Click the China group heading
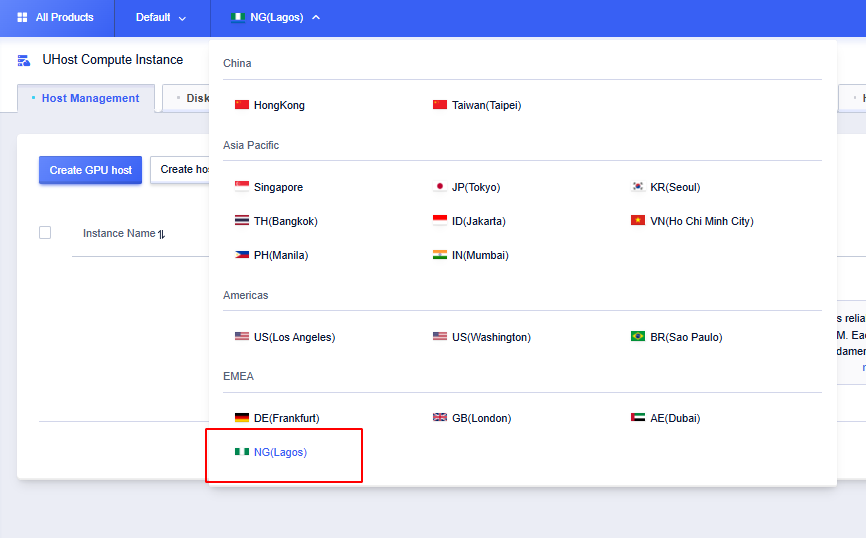Viewport: 866px width, 538px height. [x=237, y=63]
